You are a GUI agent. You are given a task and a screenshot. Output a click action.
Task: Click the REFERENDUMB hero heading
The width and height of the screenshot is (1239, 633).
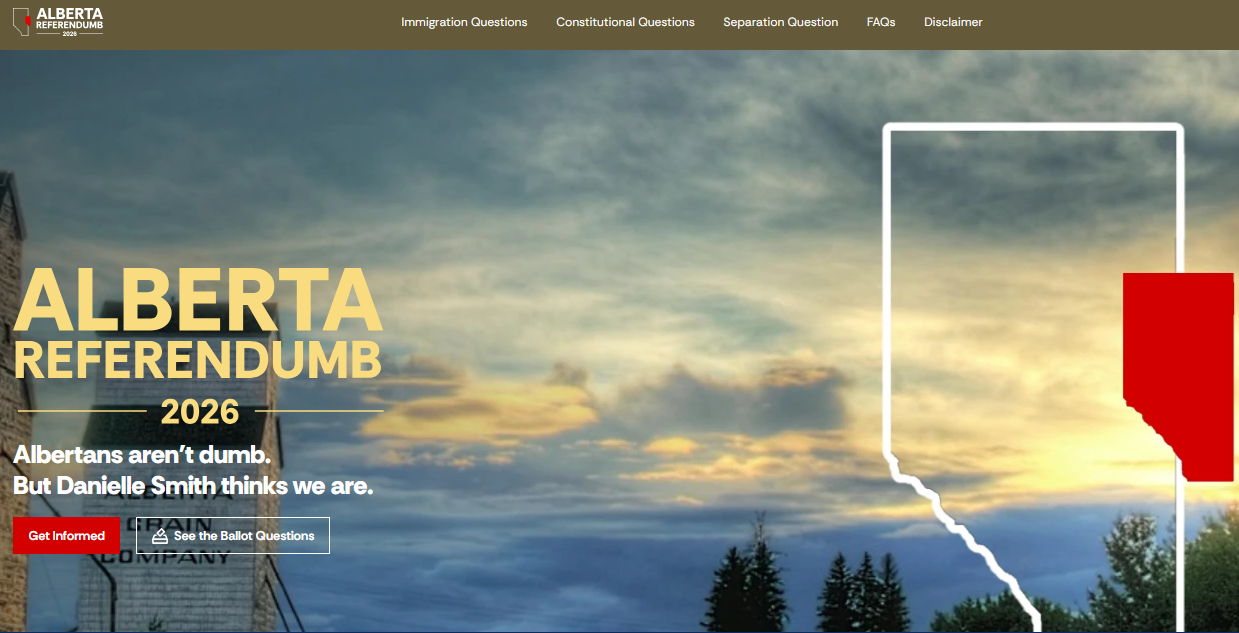click(198, 360)
